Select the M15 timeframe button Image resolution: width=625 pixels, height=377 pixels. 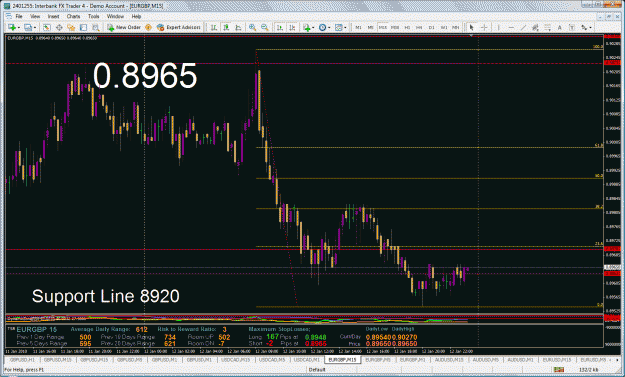pyautogui.click(x=383, y=27)
